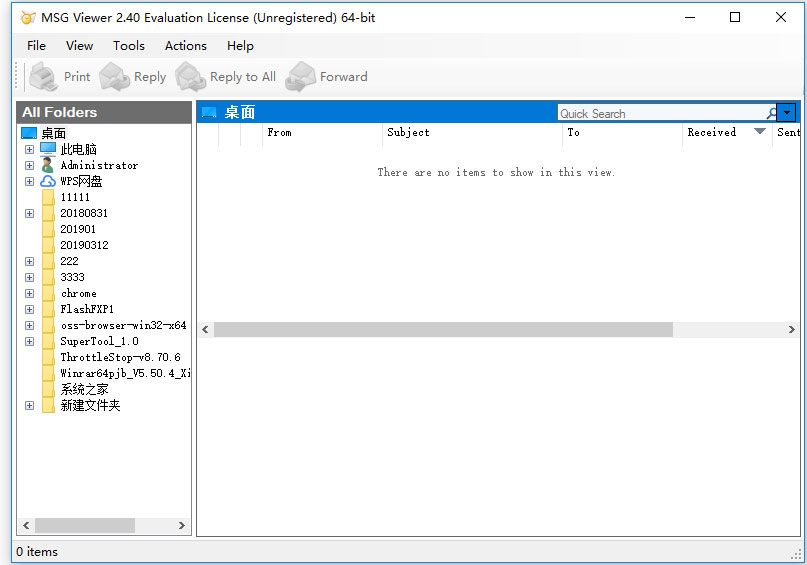Open the Actions menu
The image size is (807, 565).
[x=185, y=46]
